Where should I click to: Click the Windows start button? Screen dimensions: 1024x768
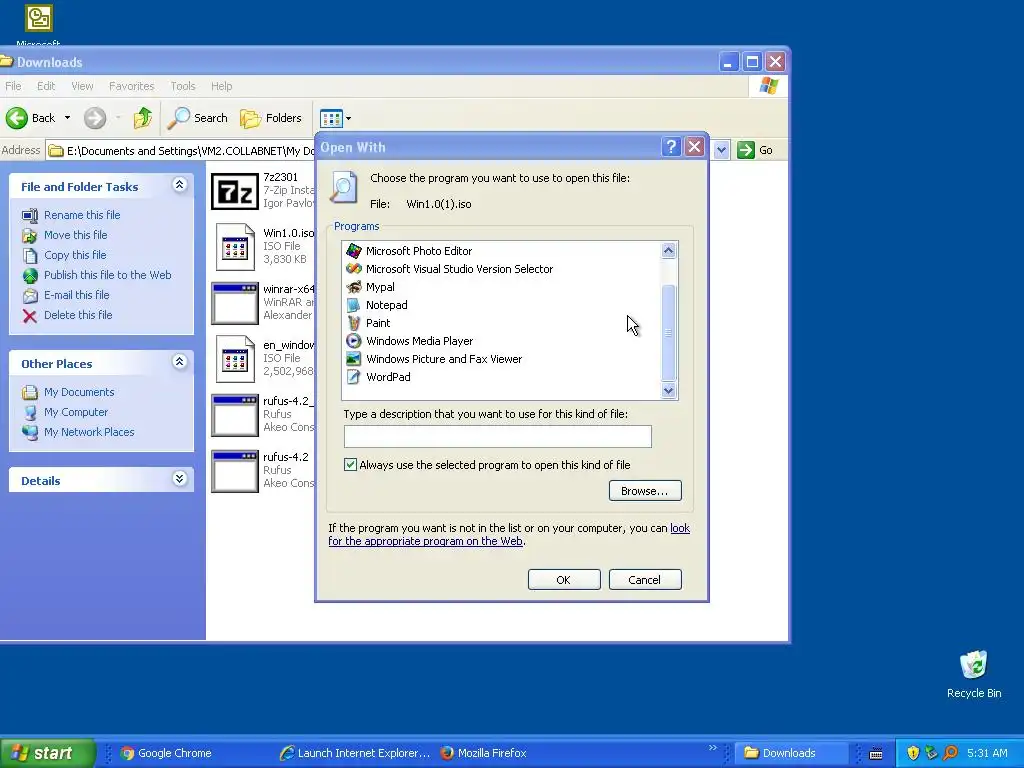pos(48,753)
